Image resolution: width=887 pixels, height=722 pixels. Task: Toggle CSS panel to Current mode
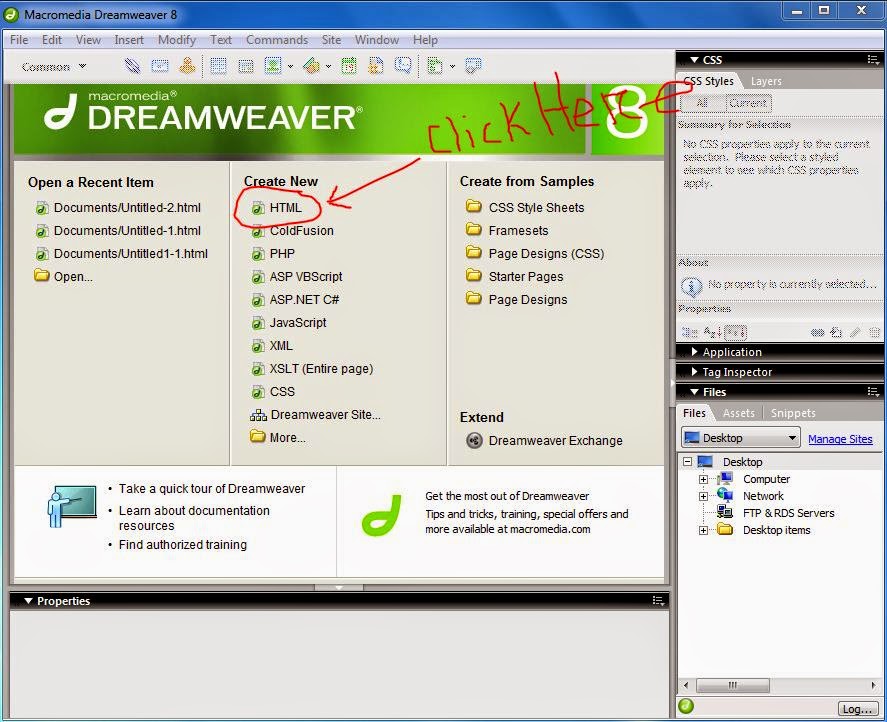click(748, 103)
